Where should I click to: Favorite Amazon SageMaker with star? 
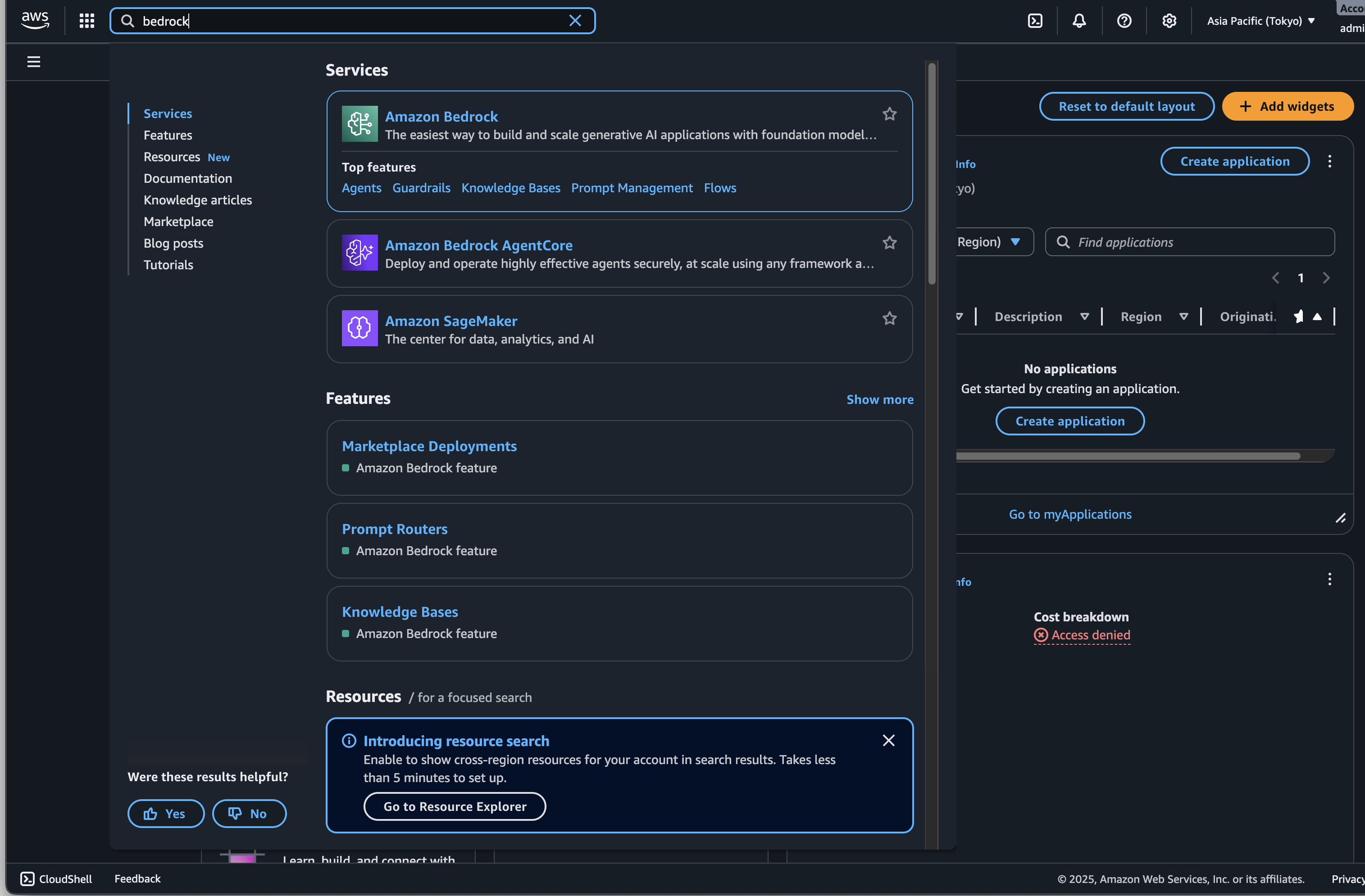point(889,319)
